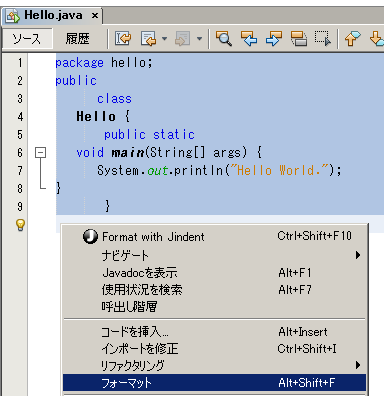384x400 pixels.
Task: Click the static keyword on line 5
Action: [x=174, y=134]
